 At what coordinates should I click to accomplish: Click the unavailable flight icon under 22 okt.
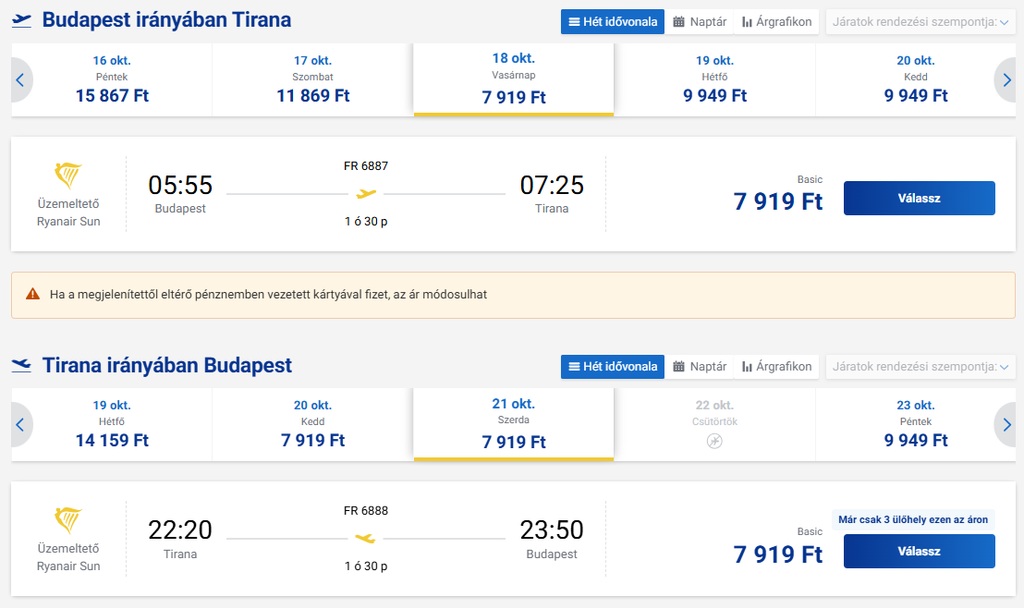[714, 441]
